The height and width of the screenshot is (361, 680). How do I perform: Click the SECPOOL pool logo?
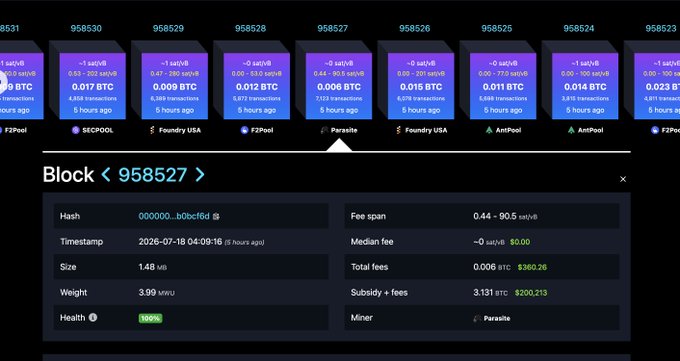[76, 130]
